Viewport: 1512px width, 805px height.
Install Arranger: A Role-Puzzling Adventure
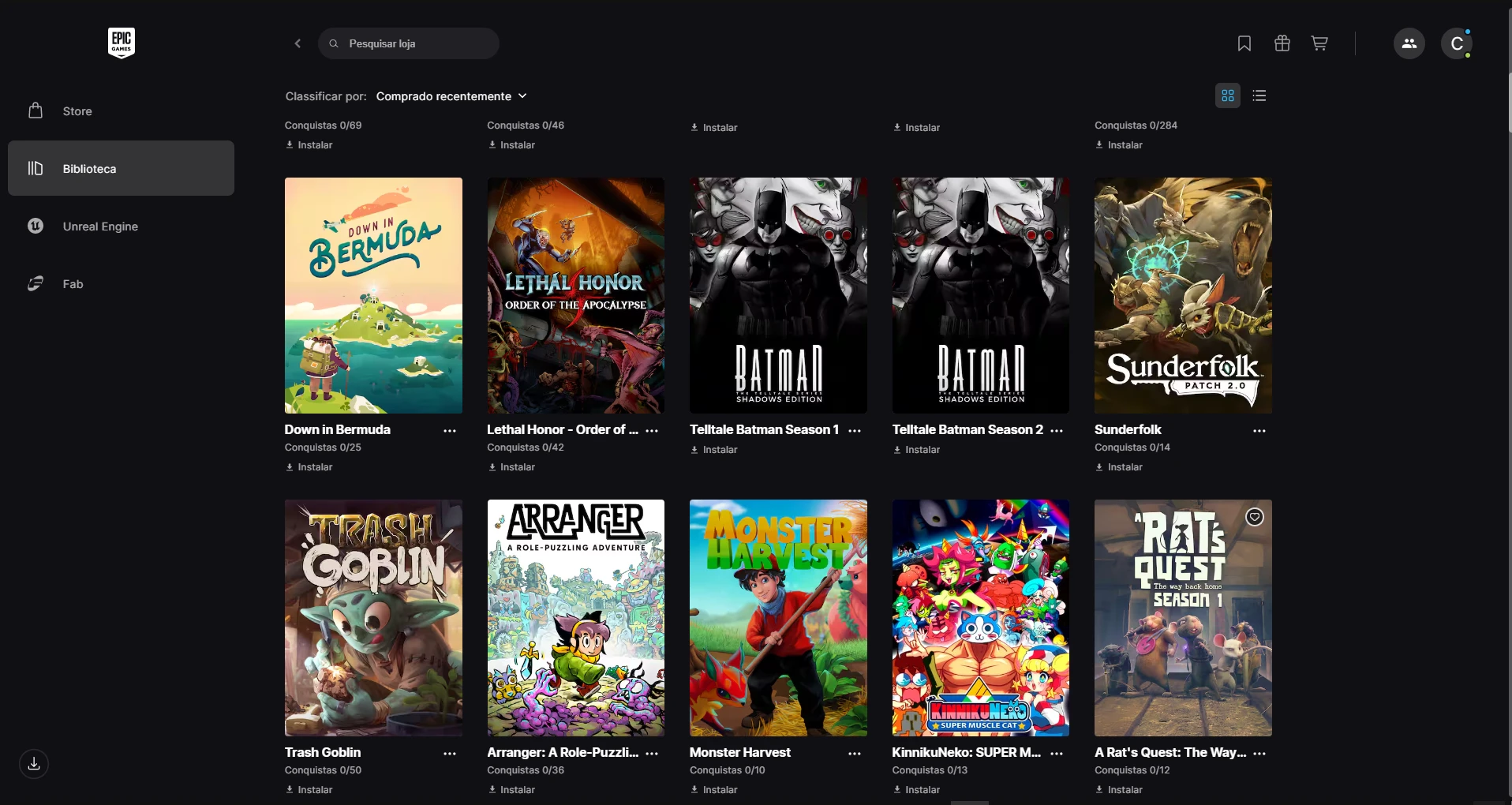pos(511,790)
